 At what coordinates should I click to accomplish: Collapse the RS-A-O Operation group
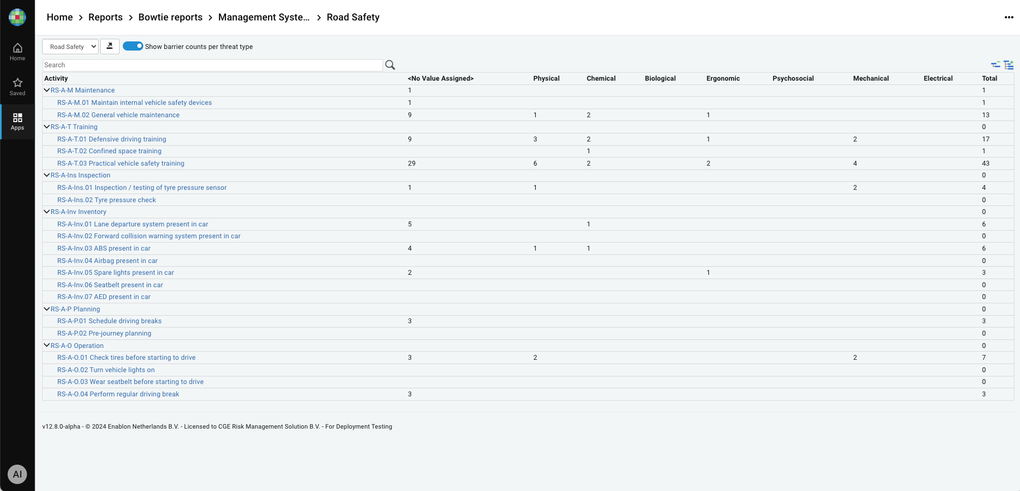(47, 346)
